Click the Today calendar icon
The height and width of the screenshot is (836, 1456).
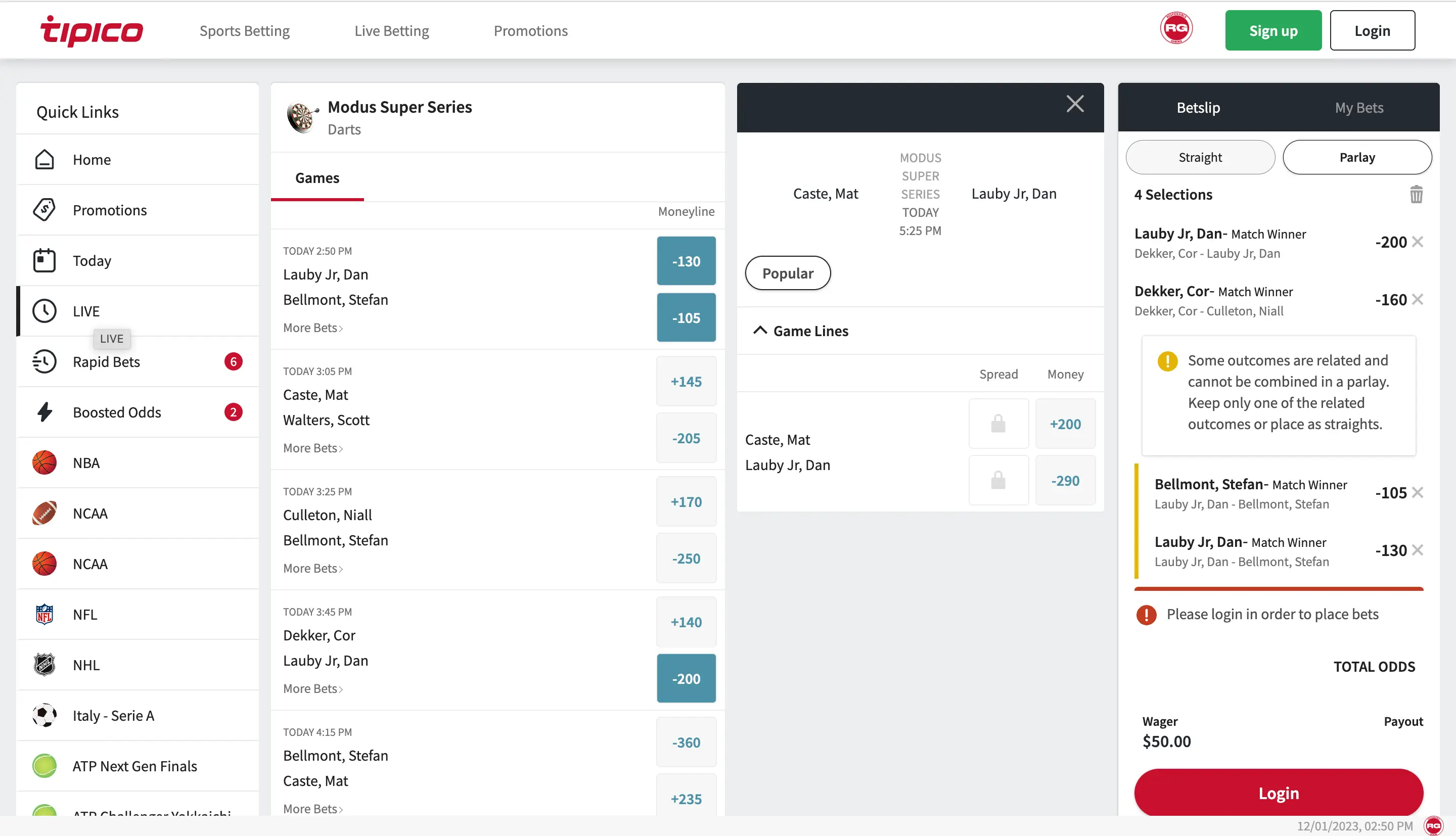click(44, 261)
